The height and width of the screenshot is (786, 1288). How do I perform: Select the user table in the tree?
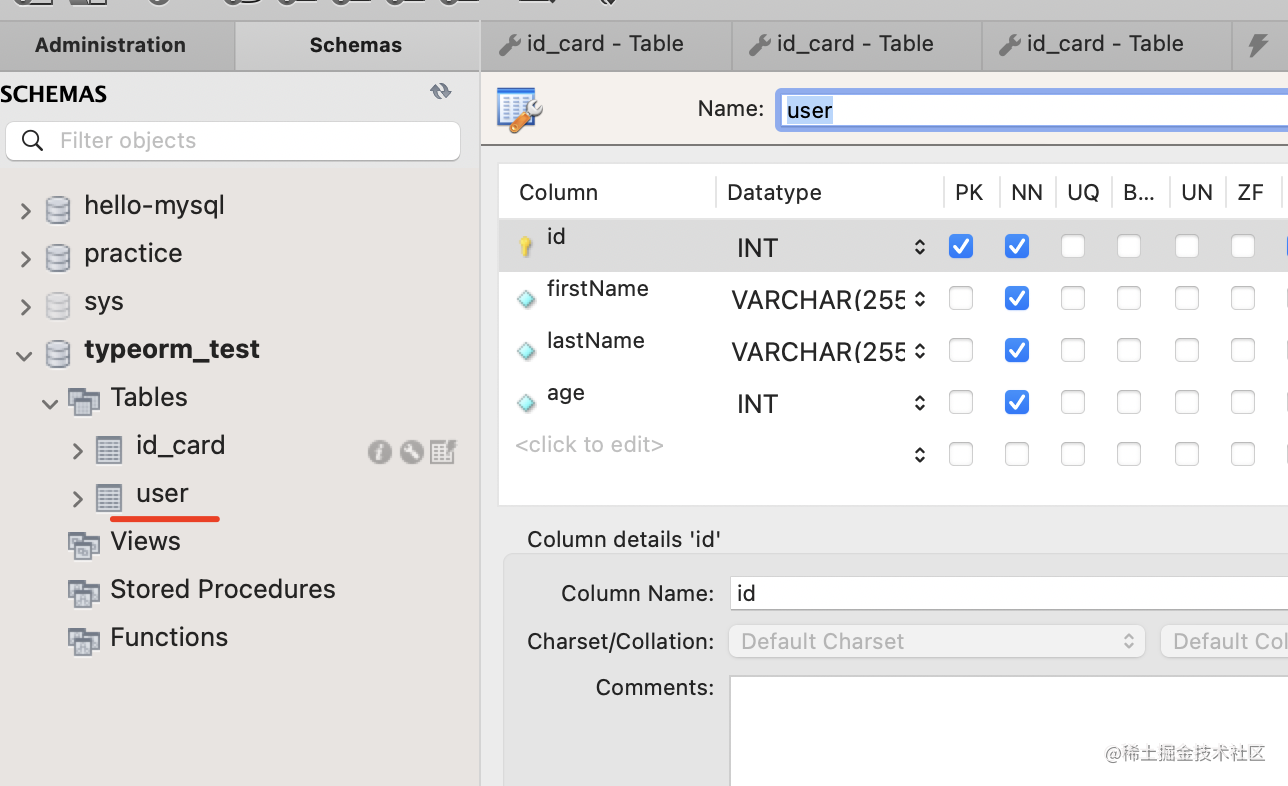(x=162, y=494)
